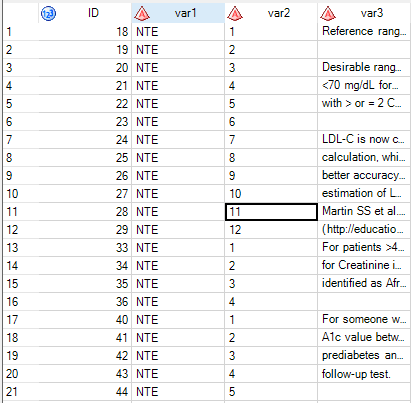Select row number 1 header
Screen dimensions: 411x403
click(x=21, y=32)
